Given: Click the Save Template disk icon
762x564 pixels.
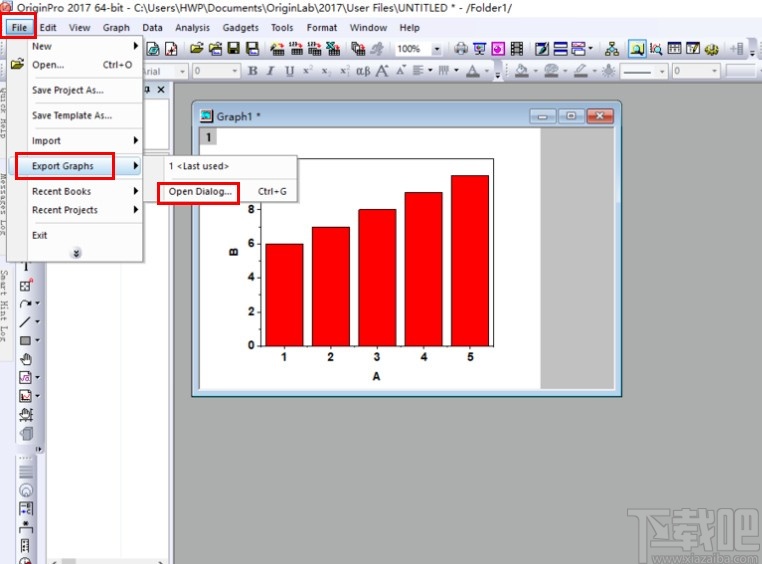Looking at the screenshot, I should click(252, 48).
